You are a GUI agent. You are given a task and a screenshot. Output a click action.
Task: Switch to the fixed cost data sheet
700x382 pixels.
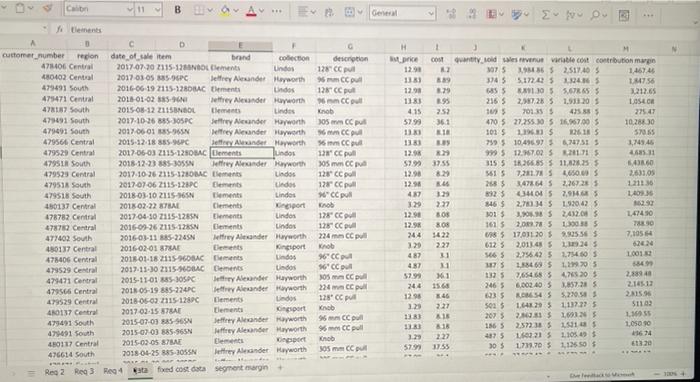[x=181, y=369]
